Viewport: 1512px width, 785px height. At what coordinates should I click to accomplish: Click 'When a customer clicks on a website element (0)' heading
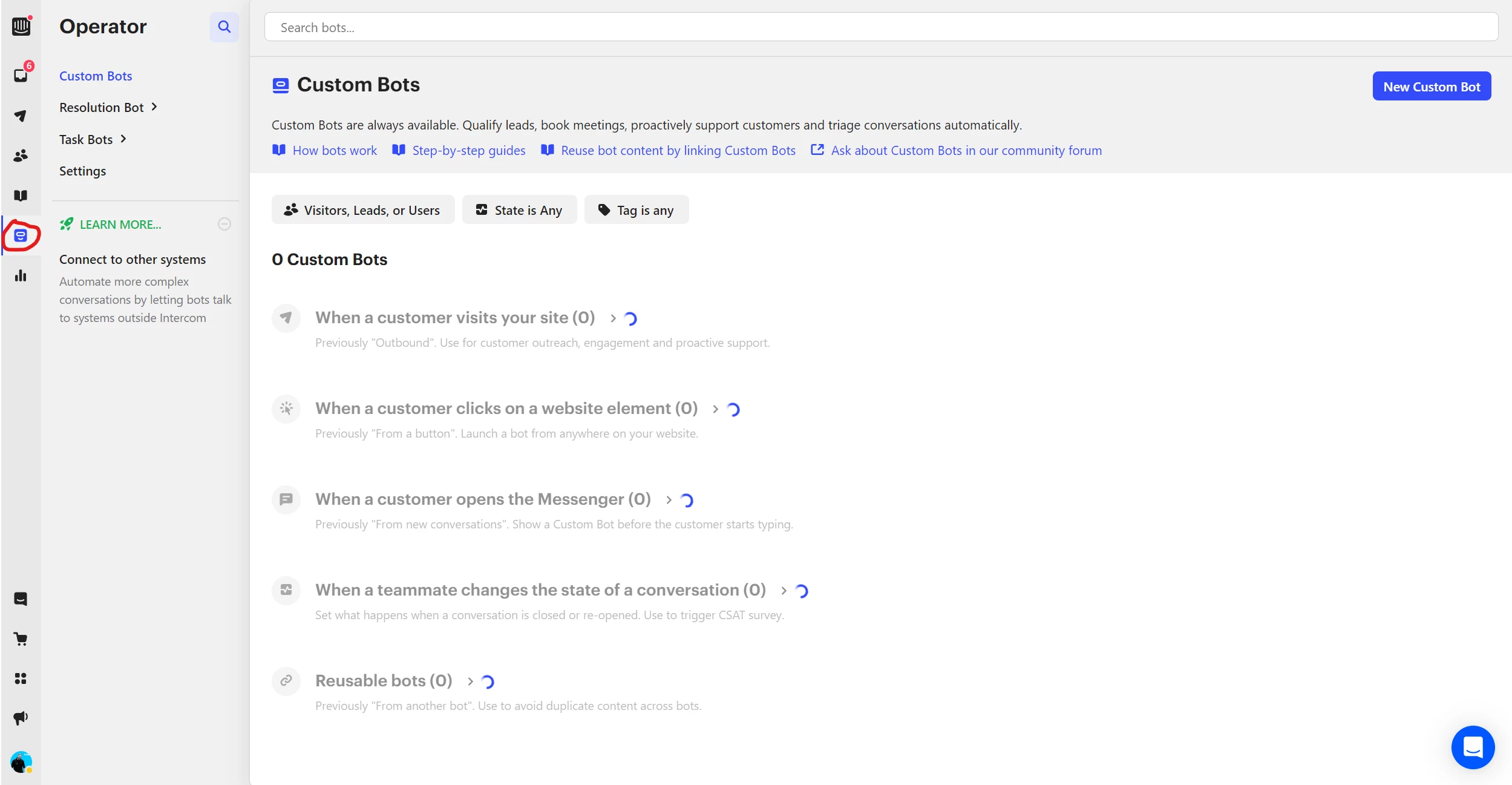pyautogui.click(x=506, y=408)
